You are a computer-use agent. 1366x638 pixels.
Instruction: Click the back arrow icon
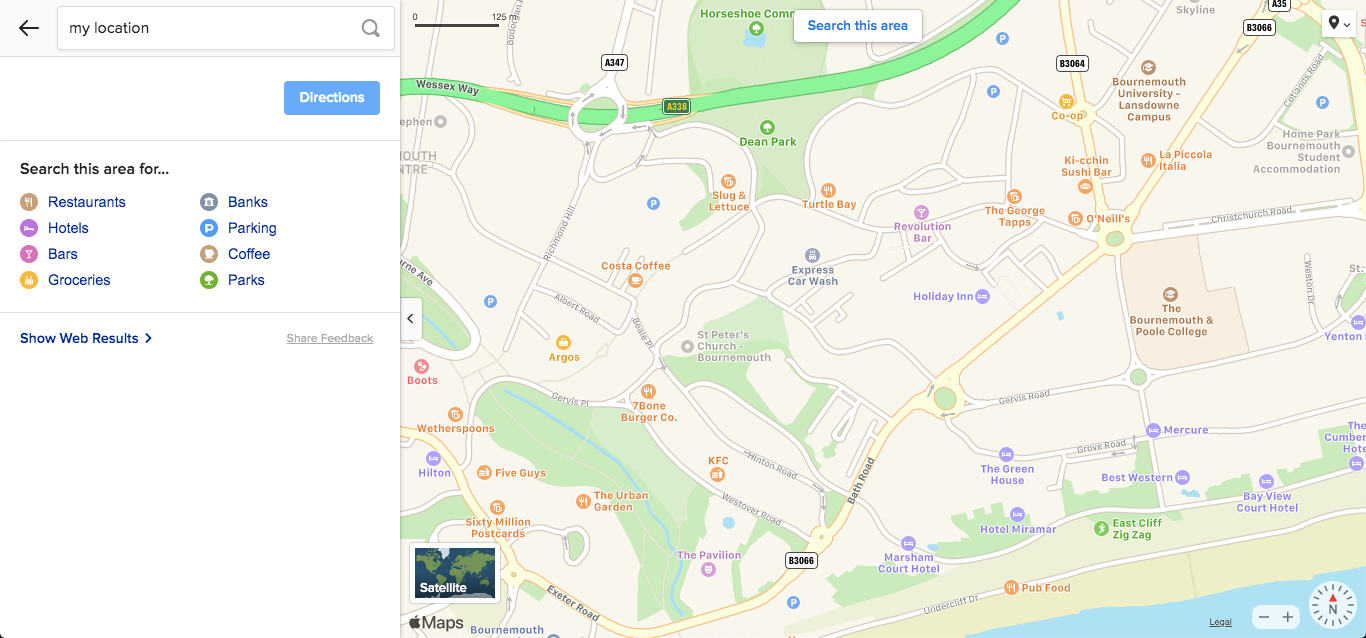(x=29, y=28)
